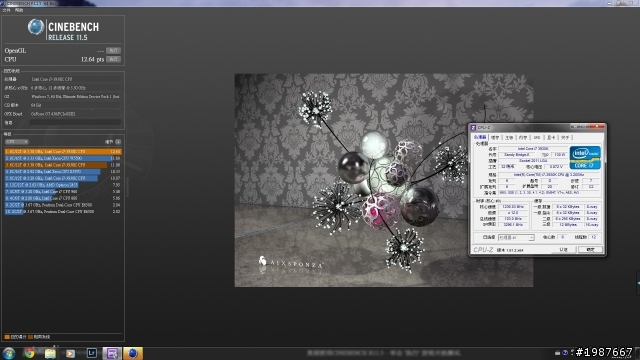Image resolution: width=640 pixels, height=360 pixels.
Task: Switch to the 缓存 tab in CPU-Z
Action: click(495, 138)
